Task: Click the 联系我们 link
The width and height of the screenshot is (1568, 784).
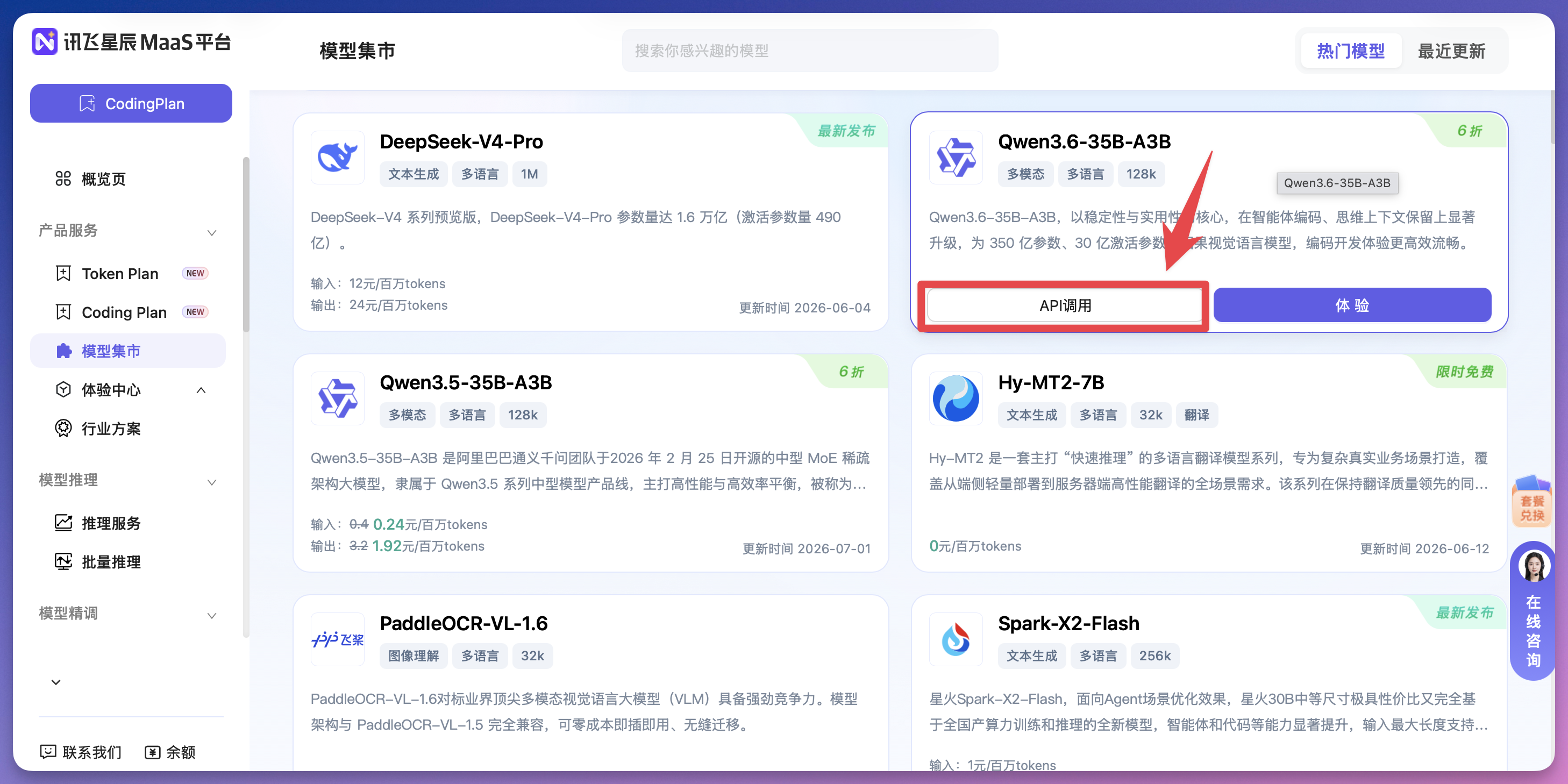Action: click(81, 752)
